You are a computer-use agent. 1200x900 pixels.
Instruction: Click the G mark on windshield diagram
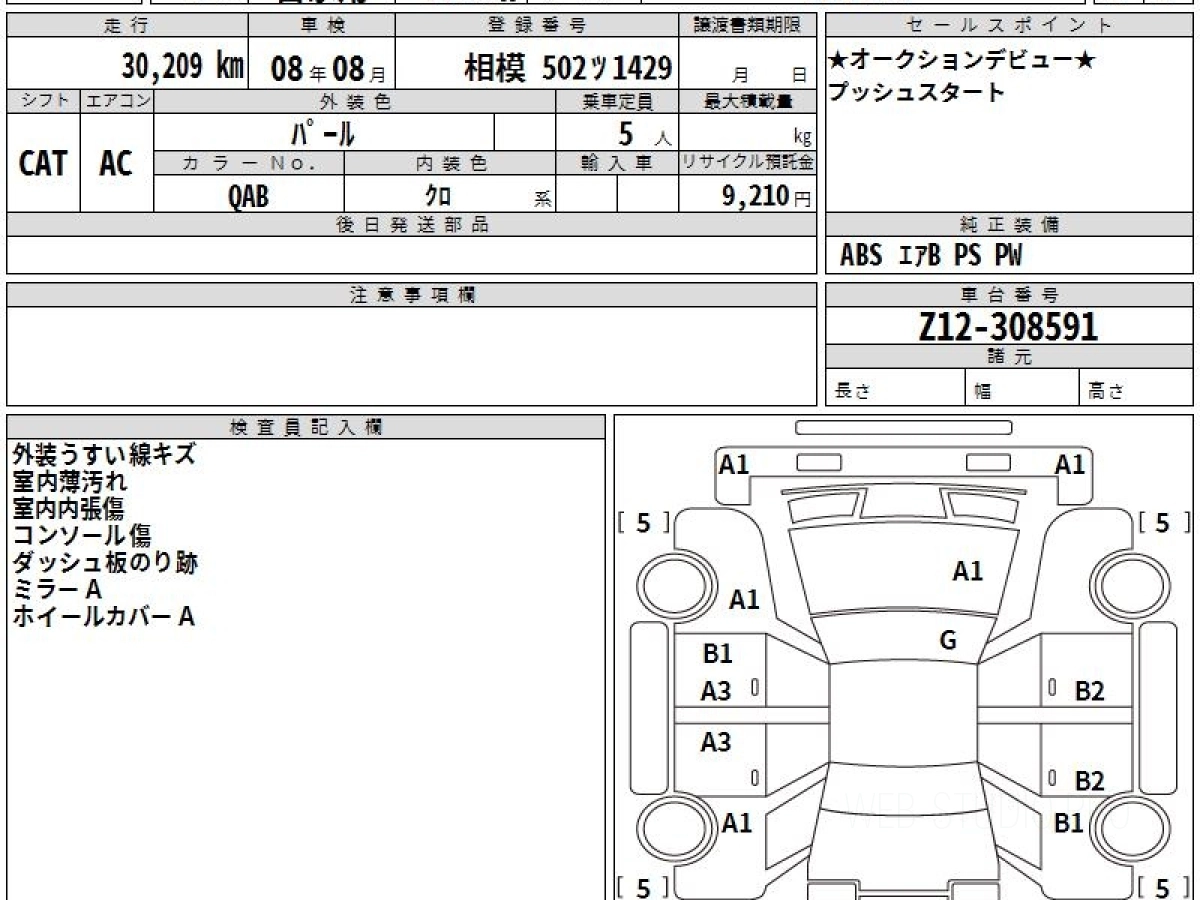948,641
